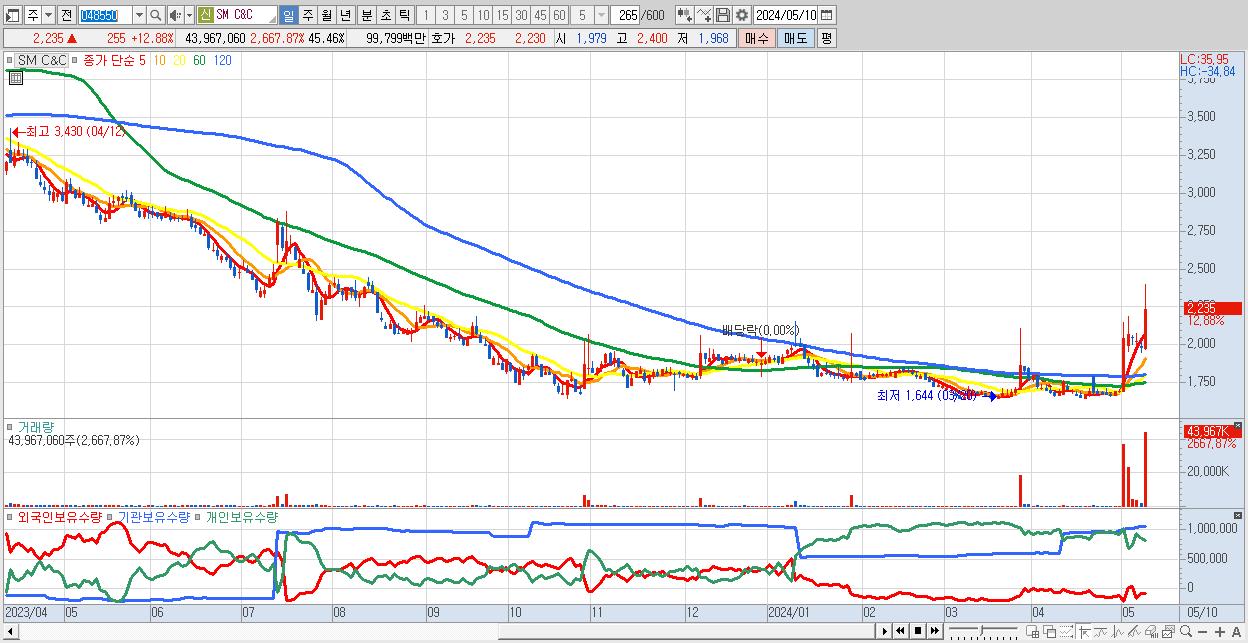Open stock search magnifier icon

point(155,15)
